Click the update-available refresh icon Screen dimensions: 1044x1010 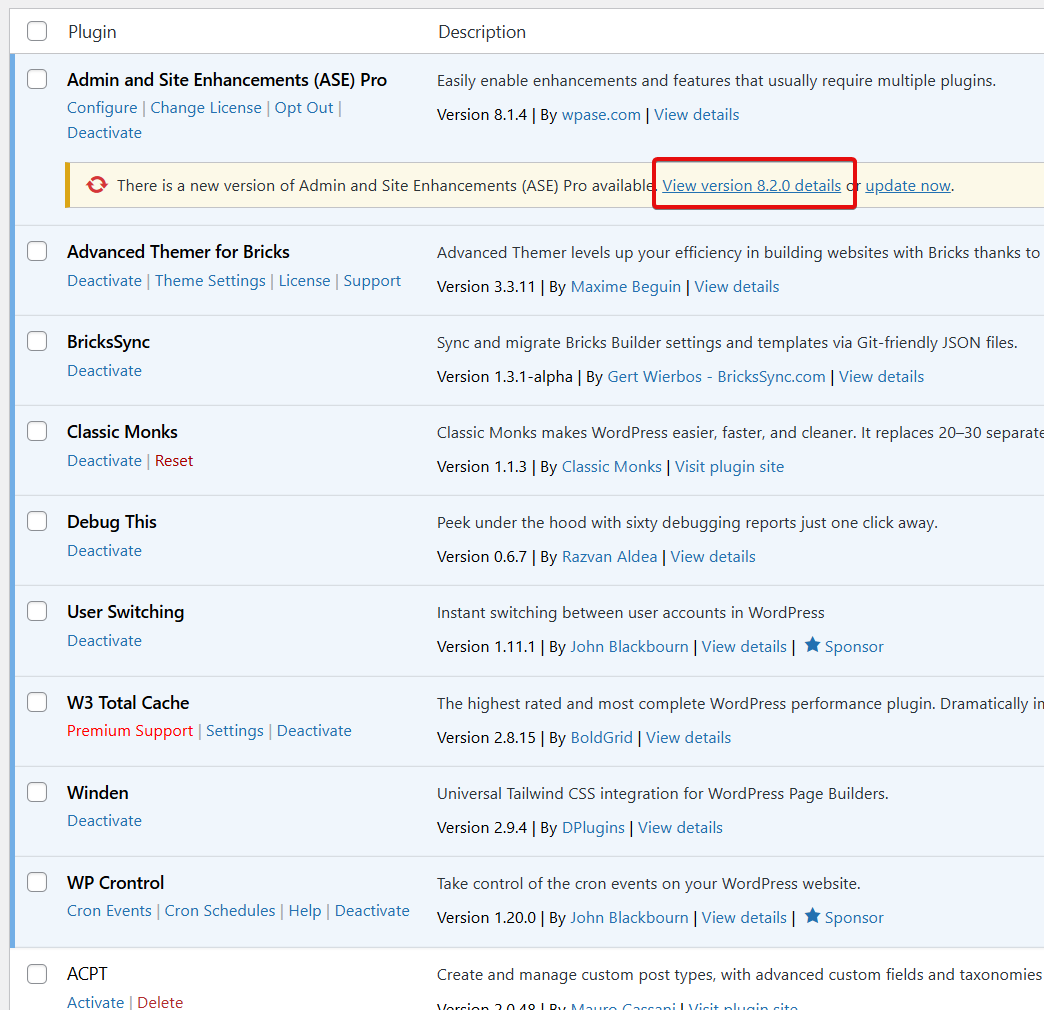[x=96, y=185]
